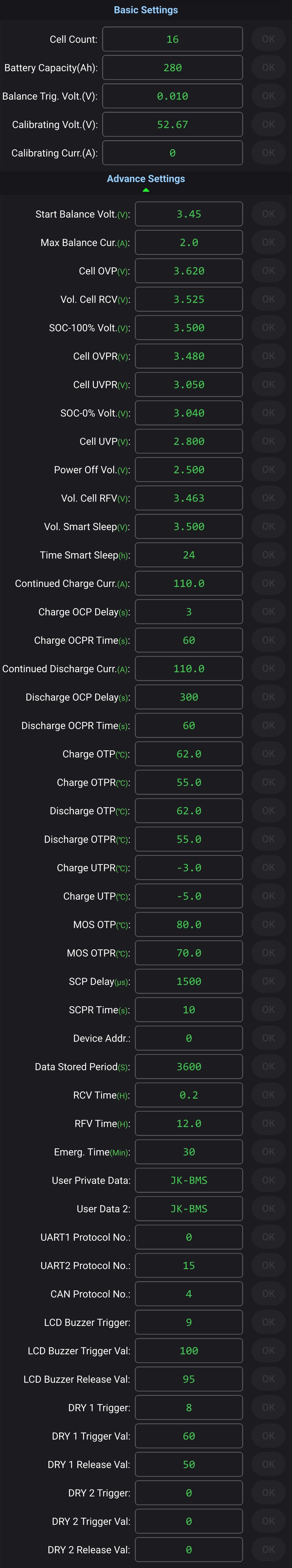The image size is (292, 1568).
Task: Click OK beside Calibrating Volt.
Action: click(268, 124)
